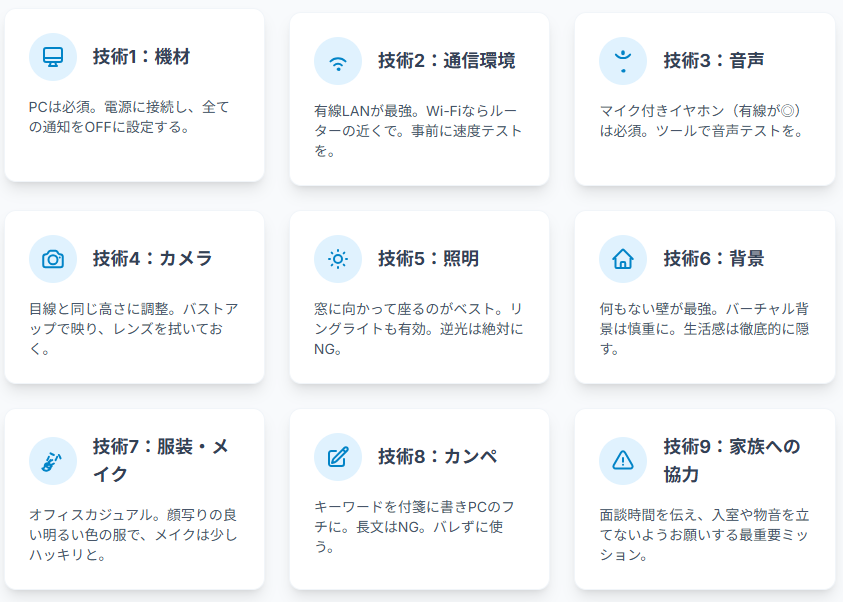Click the description text about 有線LANが最強

418,130
